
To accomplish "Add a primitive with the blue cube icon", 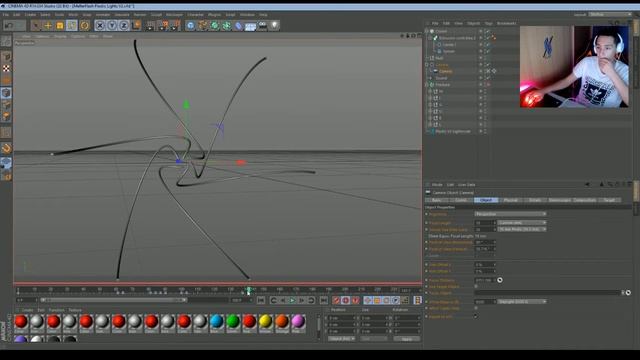I will [191, 26].
